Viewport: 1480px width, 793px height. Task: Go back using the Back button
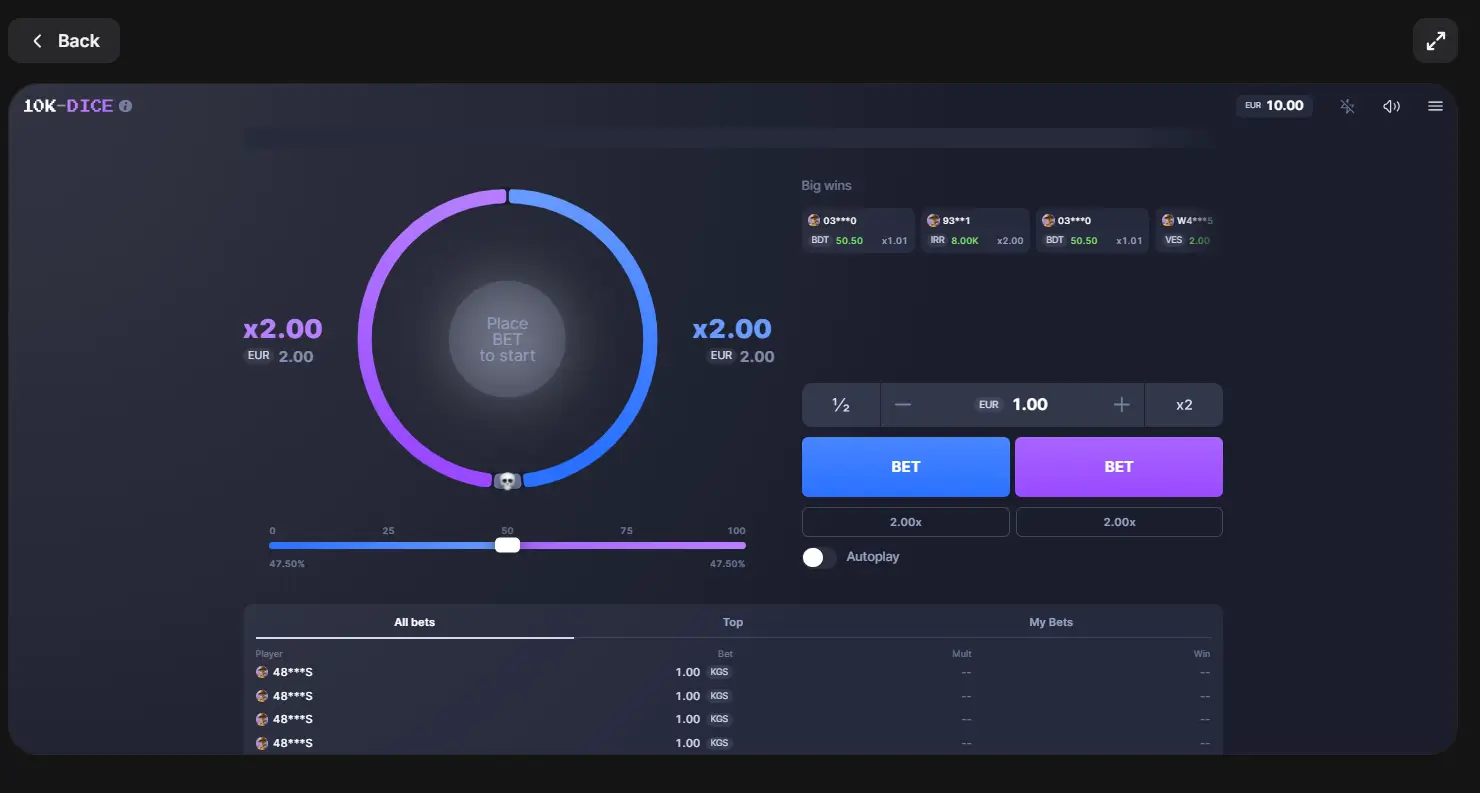(x=64, y=41)
